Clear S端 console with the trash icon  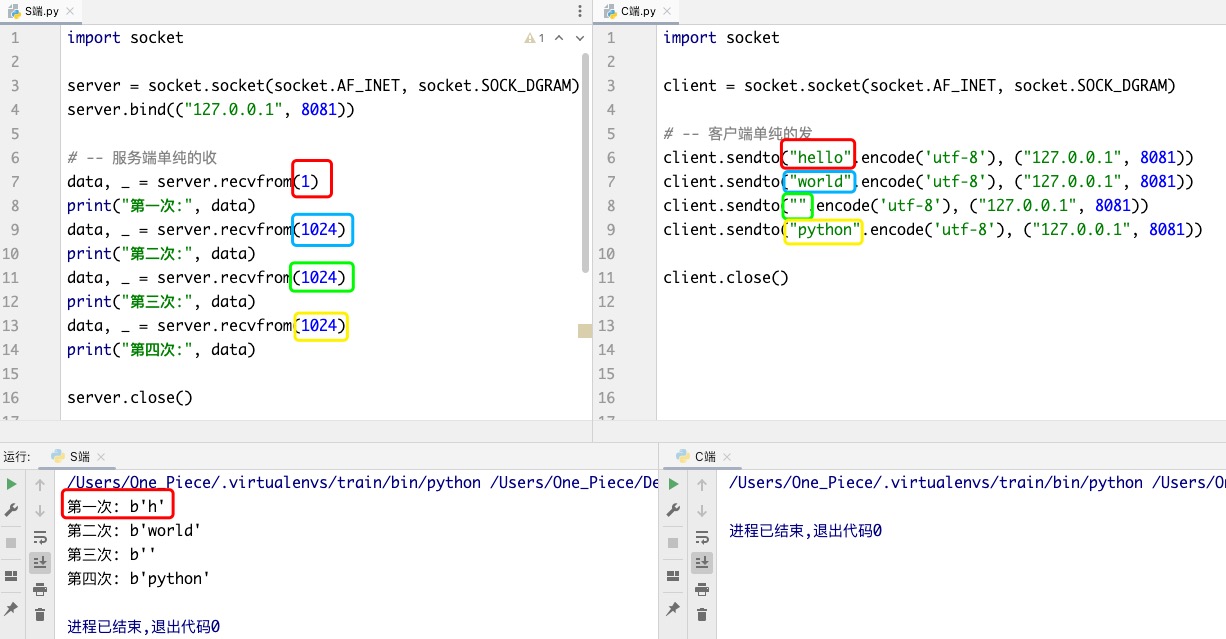coord(40,614)
